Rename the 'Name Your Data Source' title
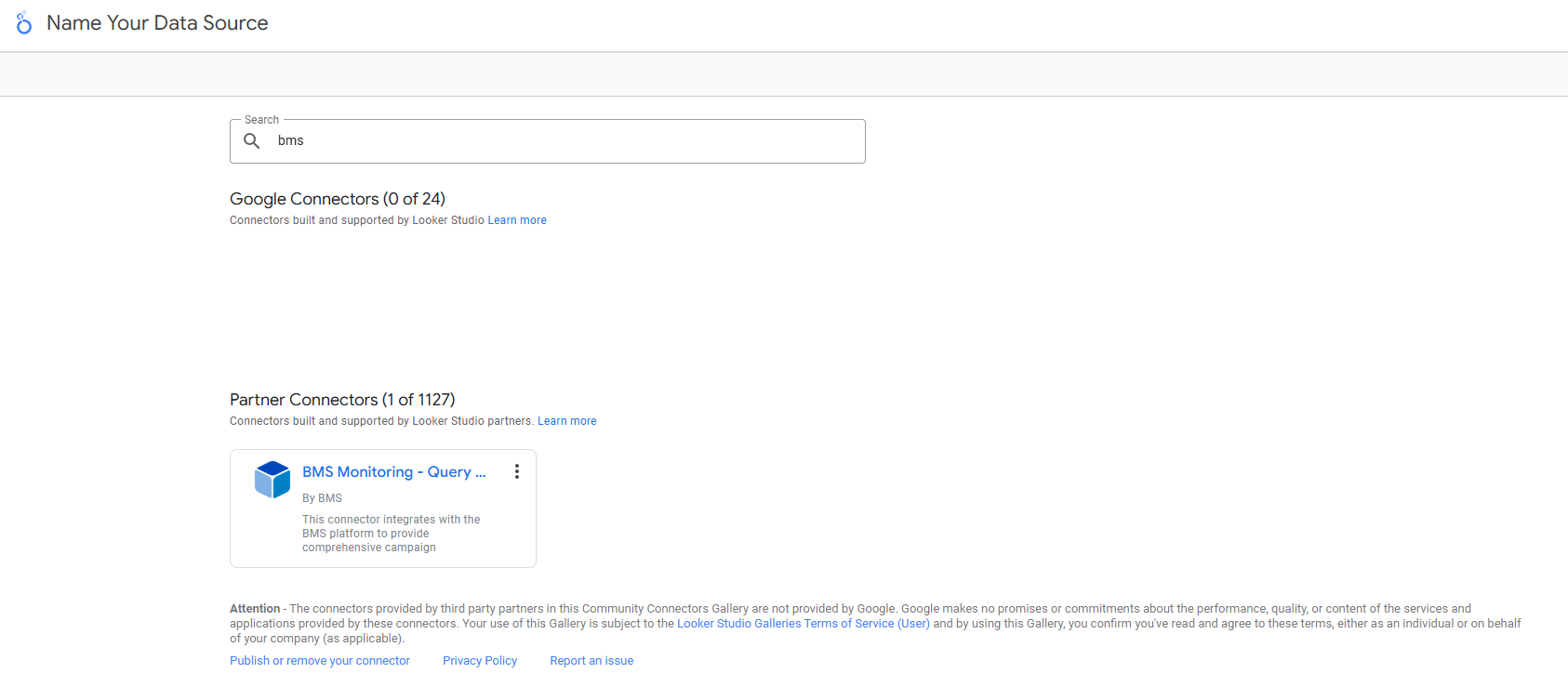Image resolution: width=1568 pixels, height=700 pixels. tap(157, 23)
